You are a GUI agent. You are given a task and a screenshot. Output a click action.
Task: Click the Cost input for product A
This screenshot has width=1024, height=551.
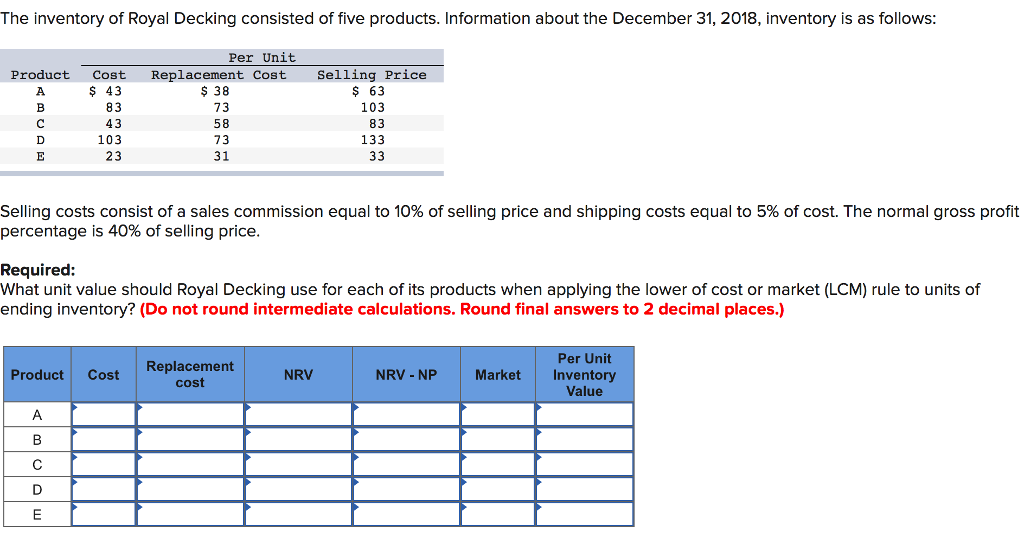point(104,415)
